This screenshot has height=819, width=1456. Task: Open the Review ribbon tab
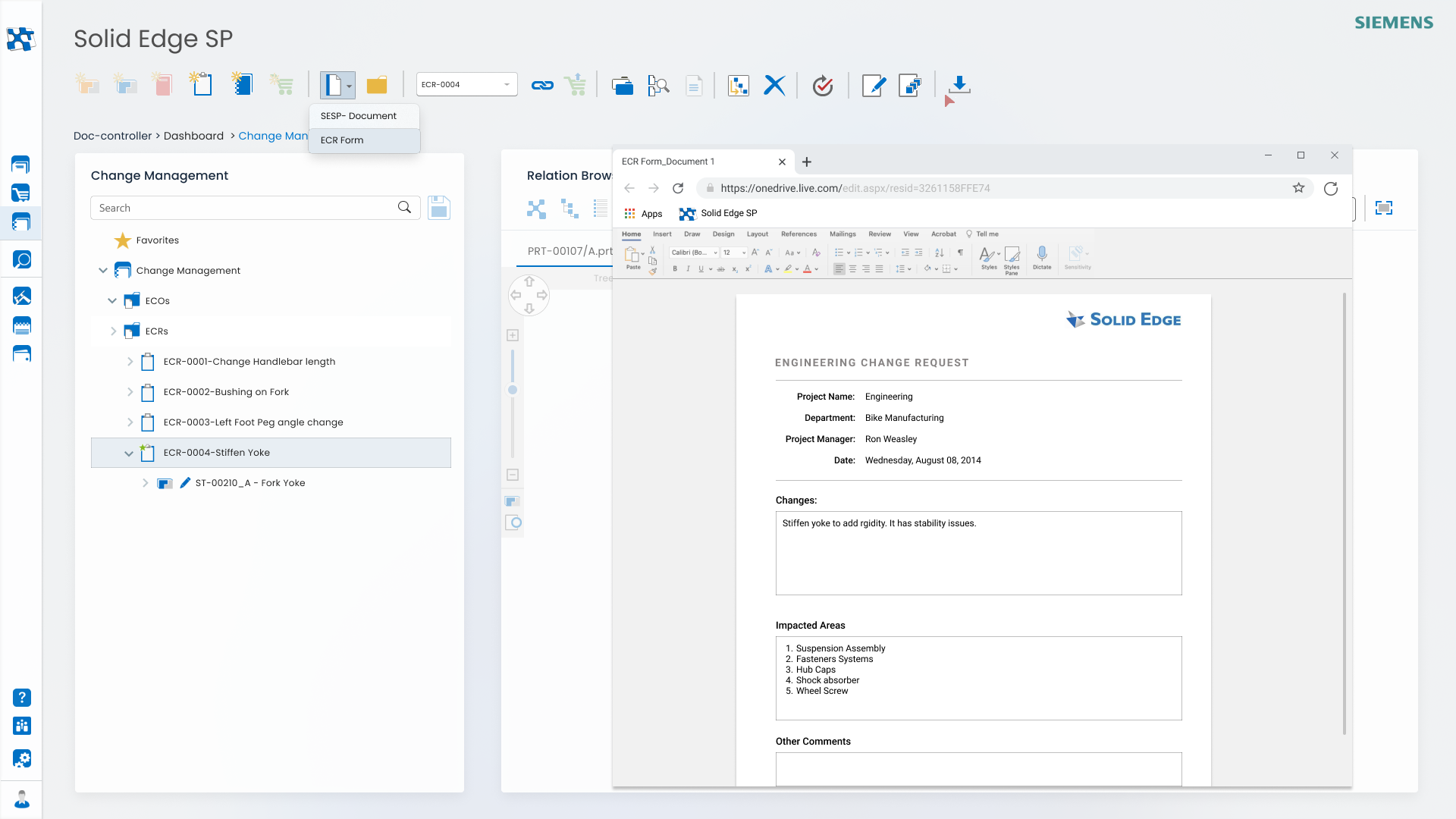(880, 234)
